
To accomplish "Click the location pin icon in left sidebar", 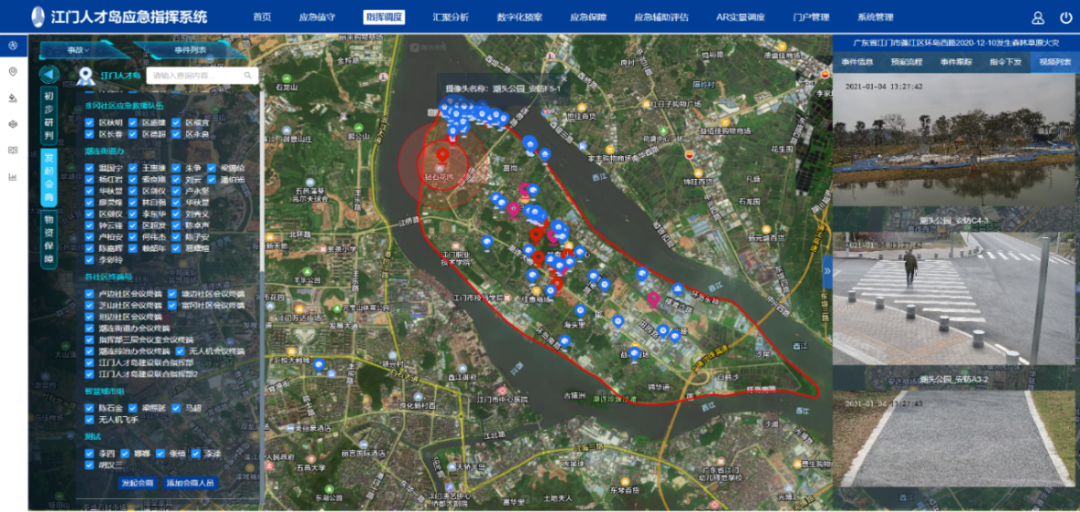I will (x=13, y=72).
